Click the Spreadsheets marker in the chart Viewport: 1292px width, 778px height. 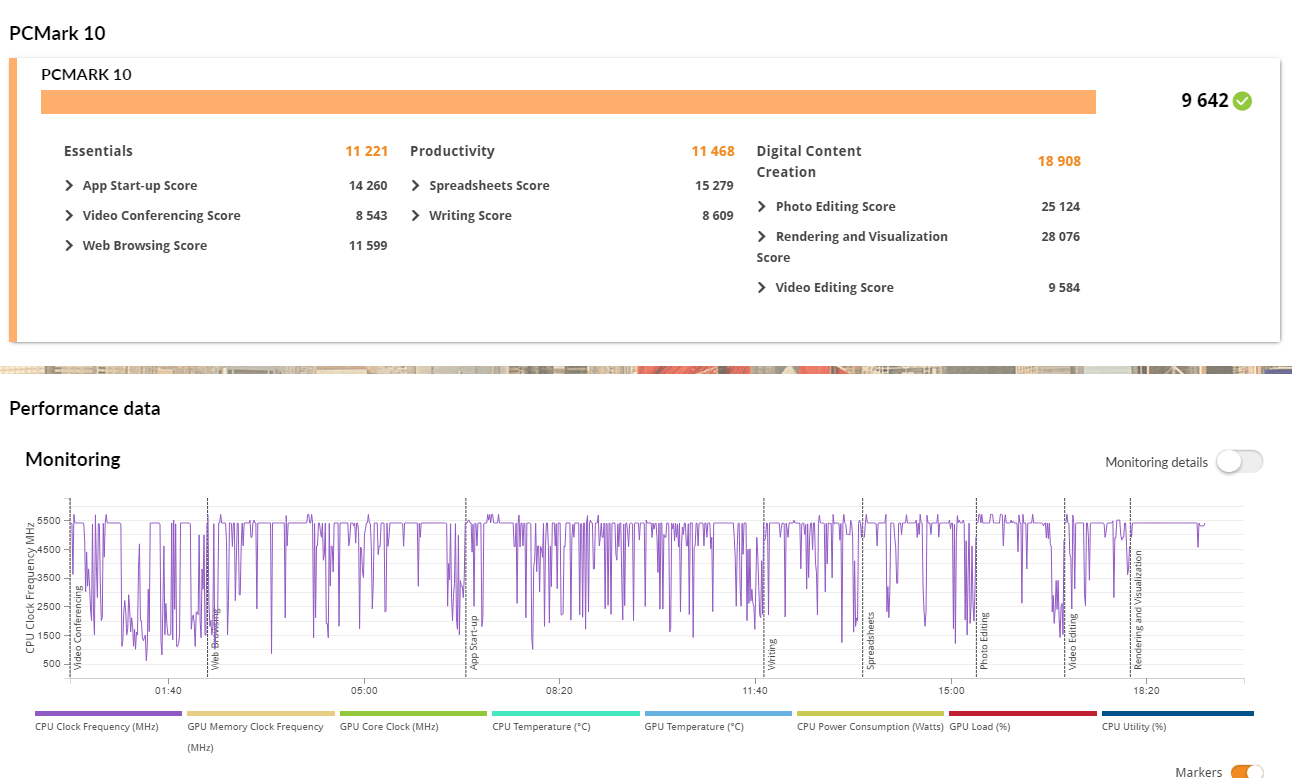coord(871,640)
